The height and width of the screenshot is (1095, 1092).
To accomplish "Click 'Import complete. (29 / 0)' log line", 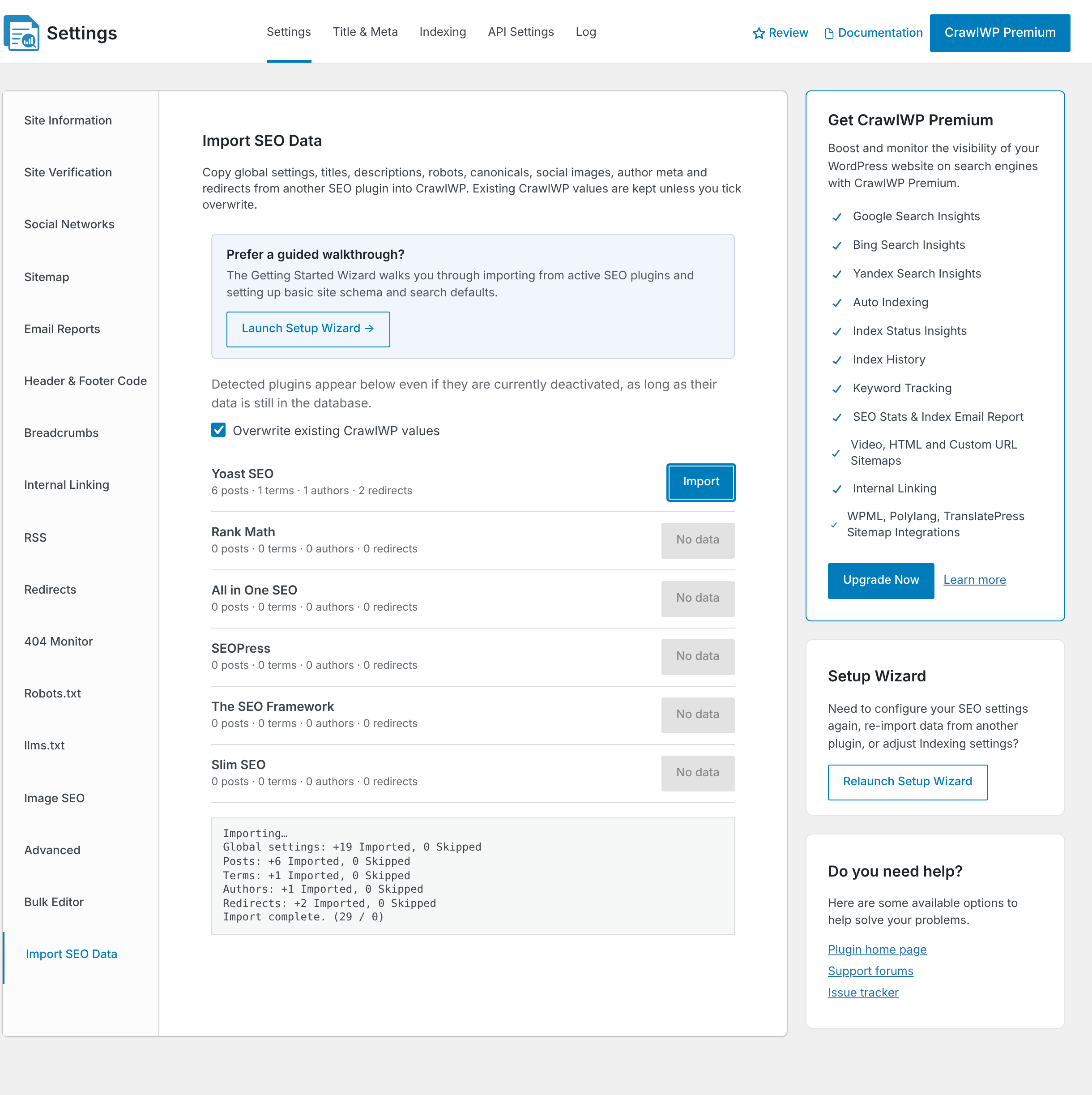I will (x=303, y=916).
